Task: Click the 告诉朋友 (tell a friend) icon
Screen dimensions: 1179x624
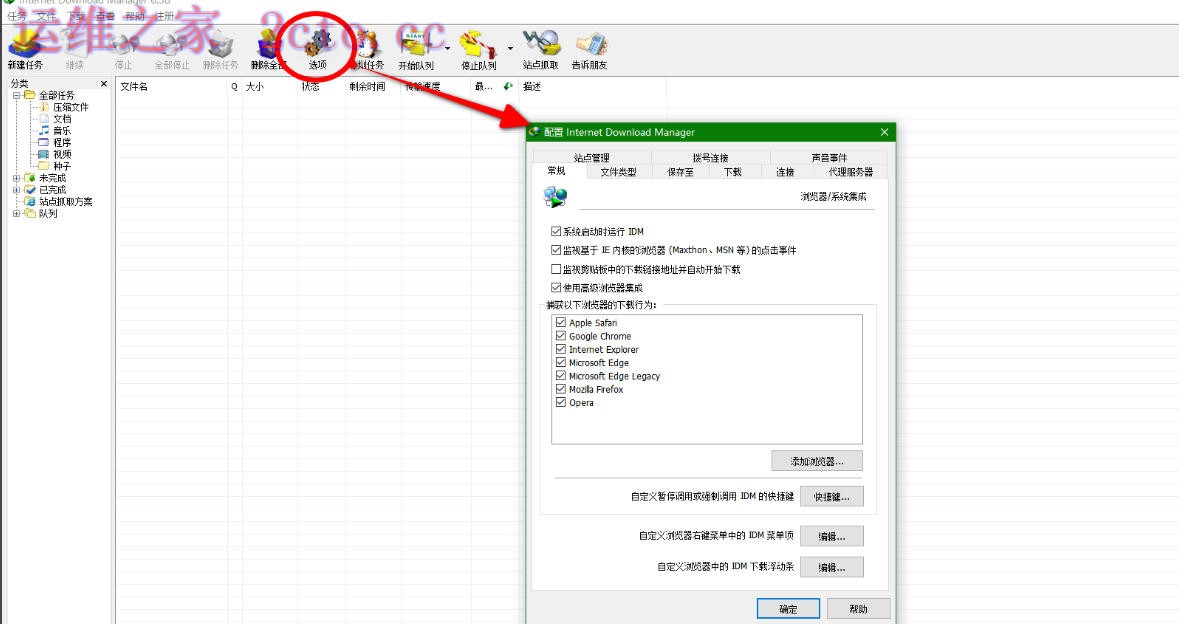Action: tap(590, 50)
